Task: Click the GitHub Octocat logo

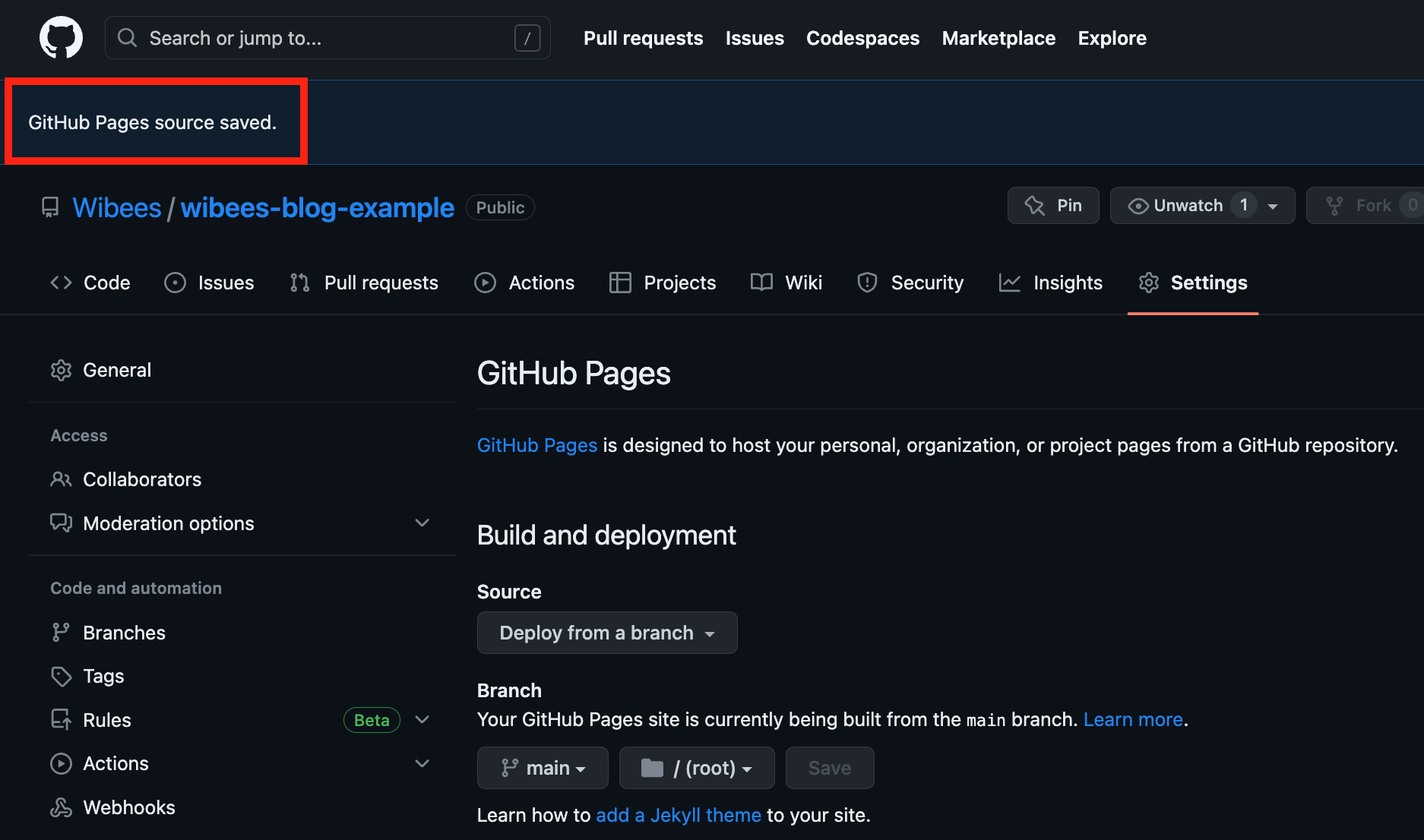Action: [x=61, y=37]
